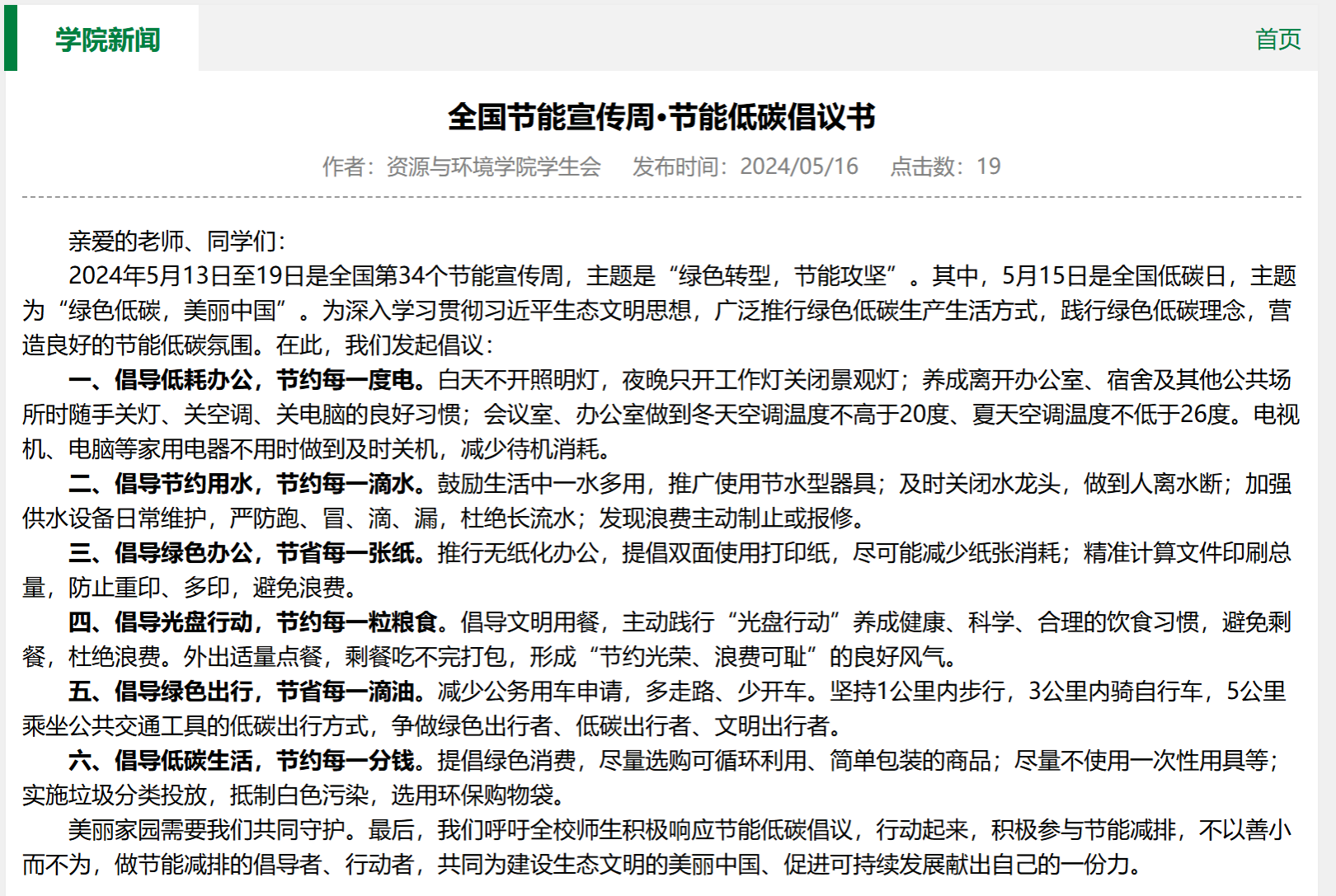Click the bold heading 六、倡导低碳生活
1336x896 pixels.
160,761
